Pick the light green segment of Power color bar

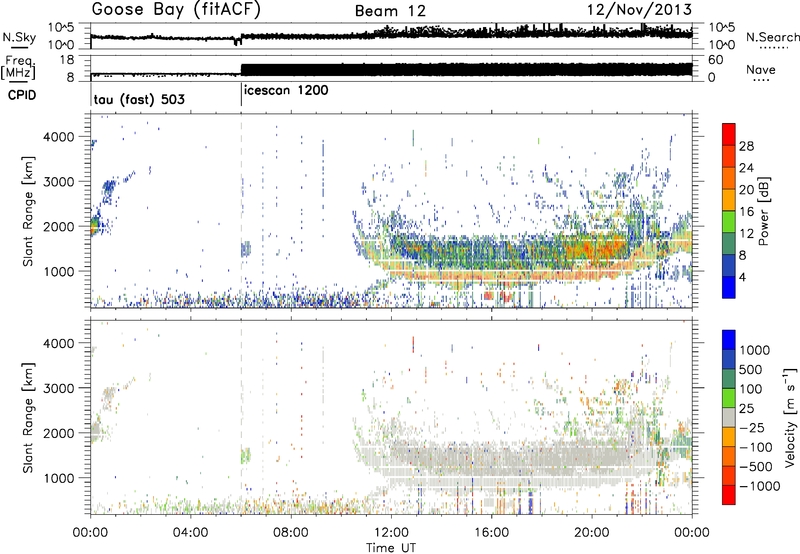[729, 222]
